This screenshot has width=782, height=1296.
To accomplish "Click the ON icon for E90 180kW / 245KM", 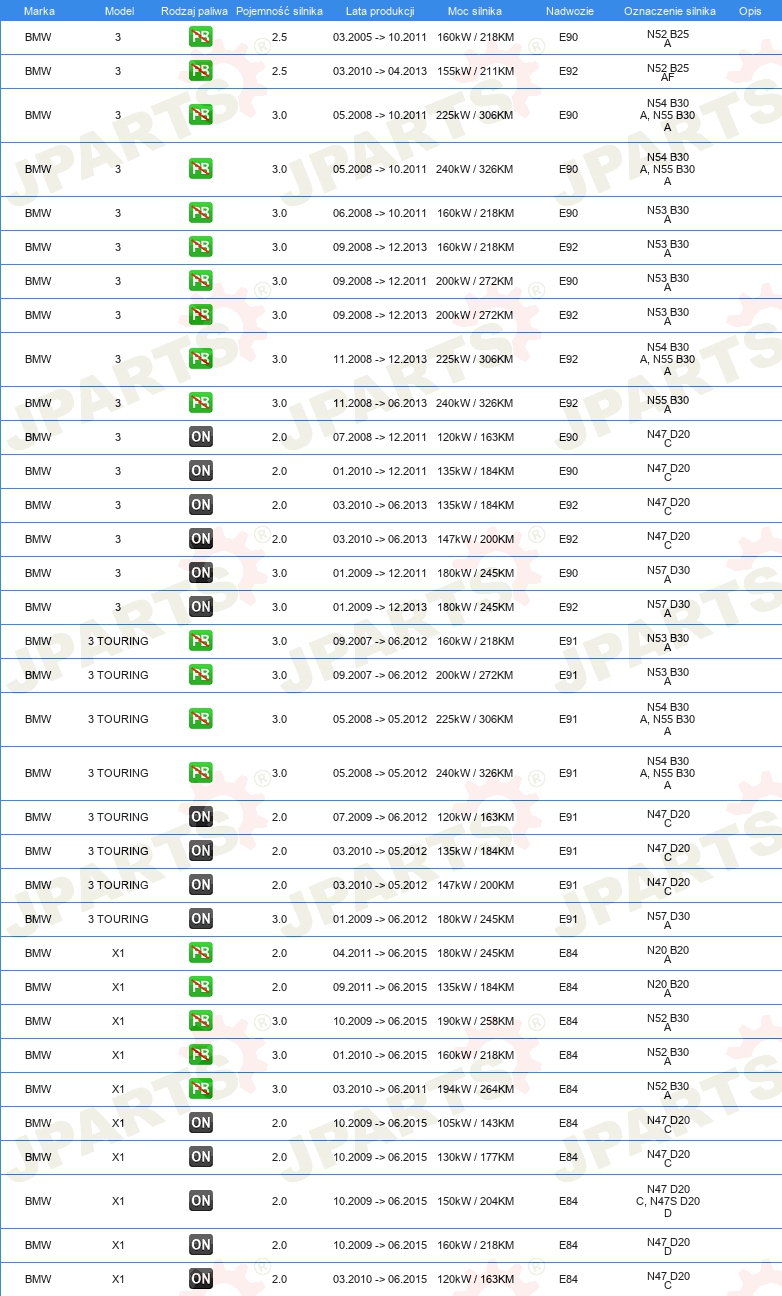I will click(201, 573).
